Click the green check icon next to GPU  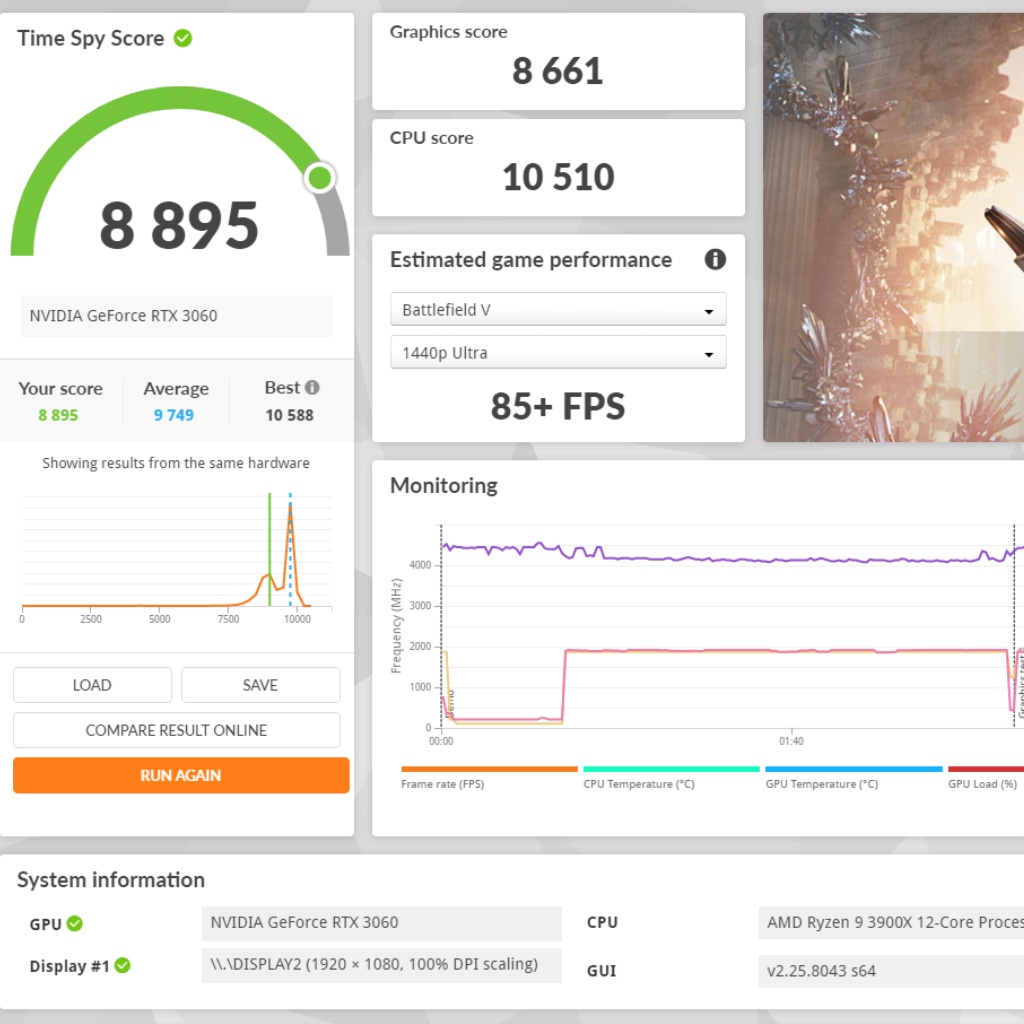pyautogui.click(x=75, y=924)
